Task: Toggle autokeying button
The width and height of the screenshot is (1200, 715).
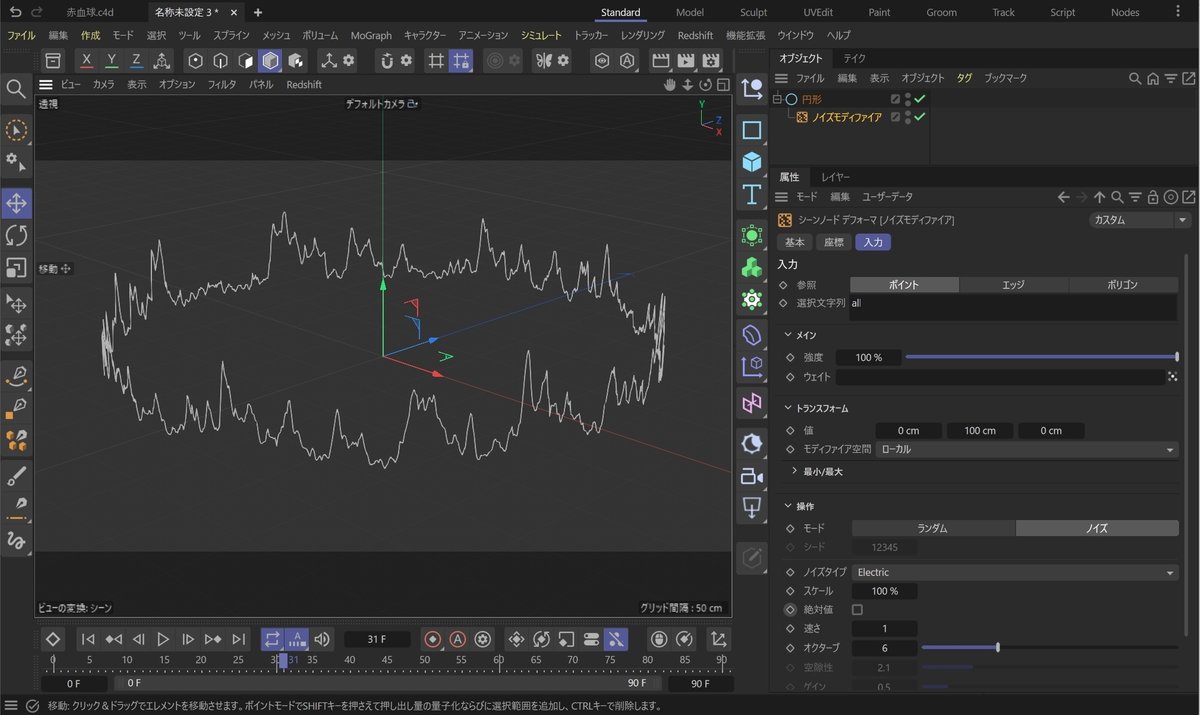Action: click(457, 639)
